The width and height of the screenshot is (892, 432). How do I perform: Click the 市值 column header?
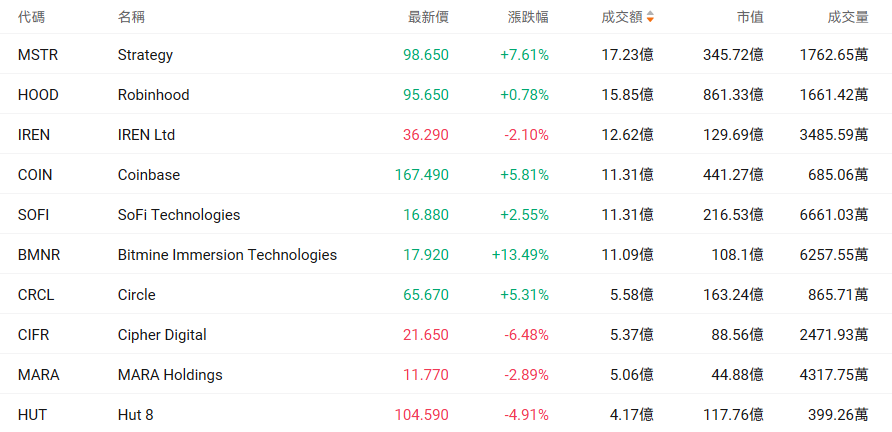pyautogui.click(x=750, y=17)
